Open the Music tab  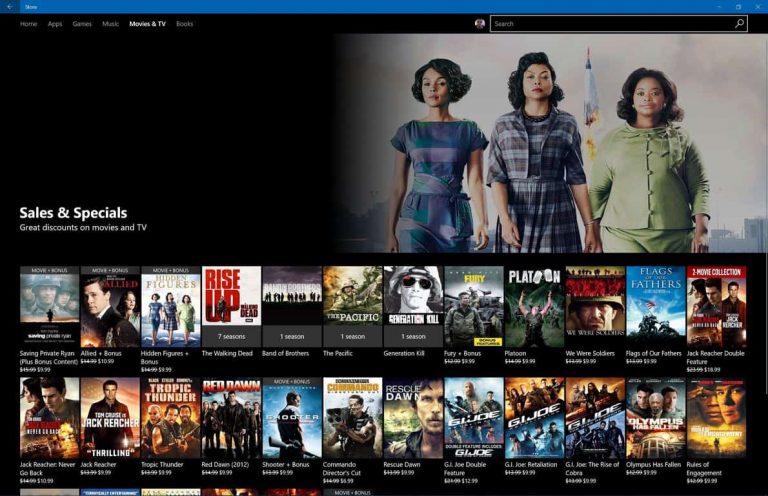tap(110, 24)
